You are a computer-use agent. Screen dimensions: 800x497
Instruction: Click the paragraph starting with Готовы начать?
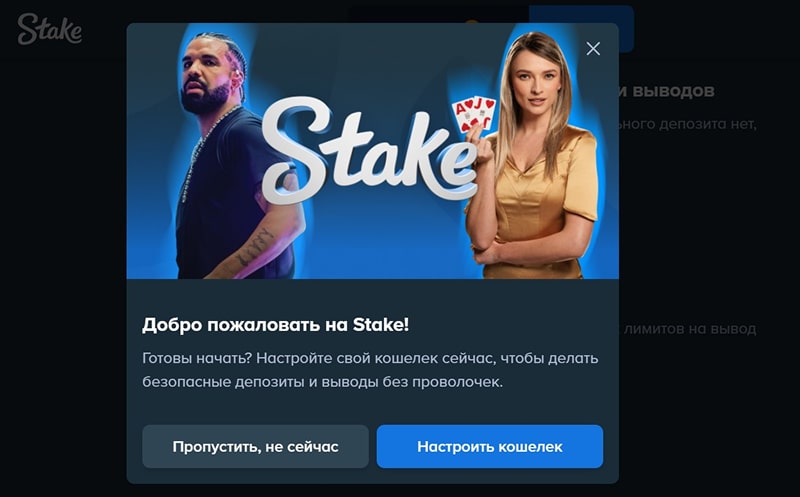[370, 370]
